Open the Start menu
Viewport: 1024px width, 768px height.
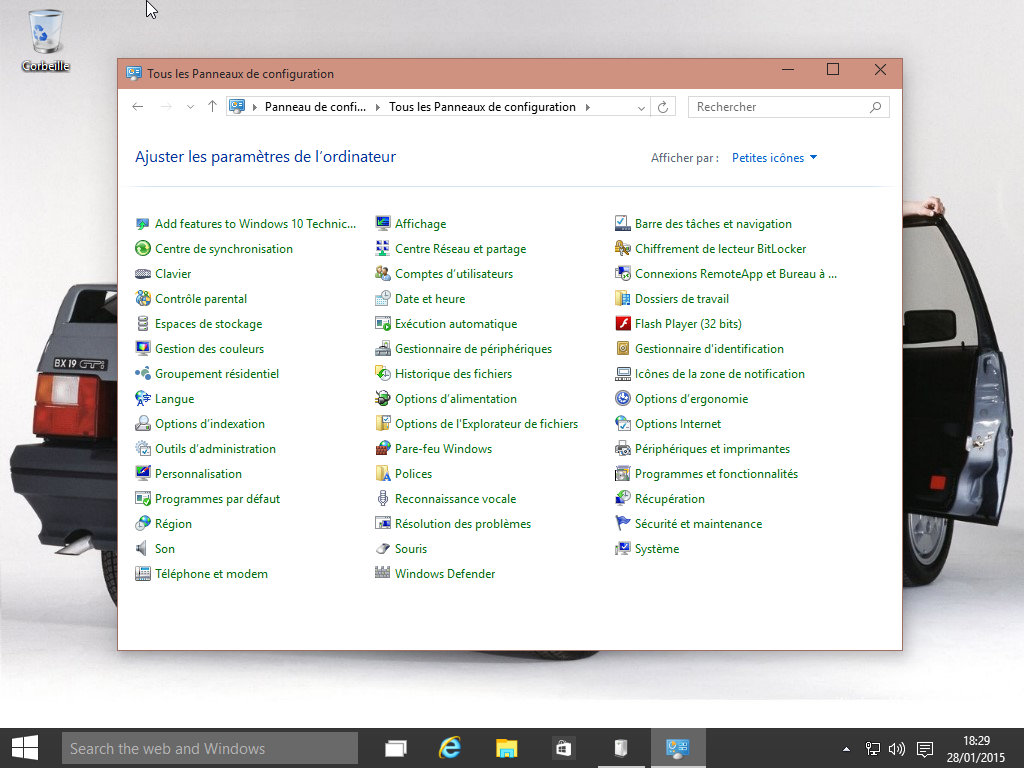click(x=23, y=747)
